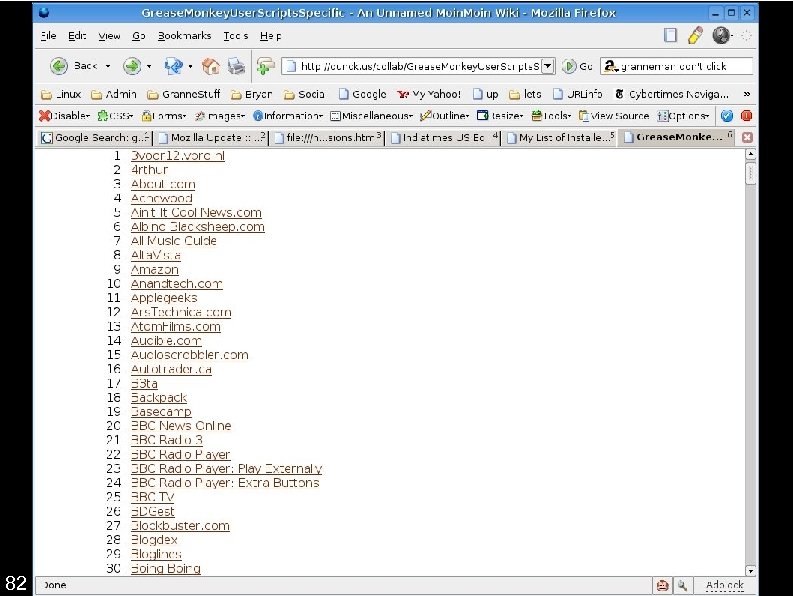This screenshot has height=596, width=793.
Task: Open the Help menu
Action: (270, 35)
